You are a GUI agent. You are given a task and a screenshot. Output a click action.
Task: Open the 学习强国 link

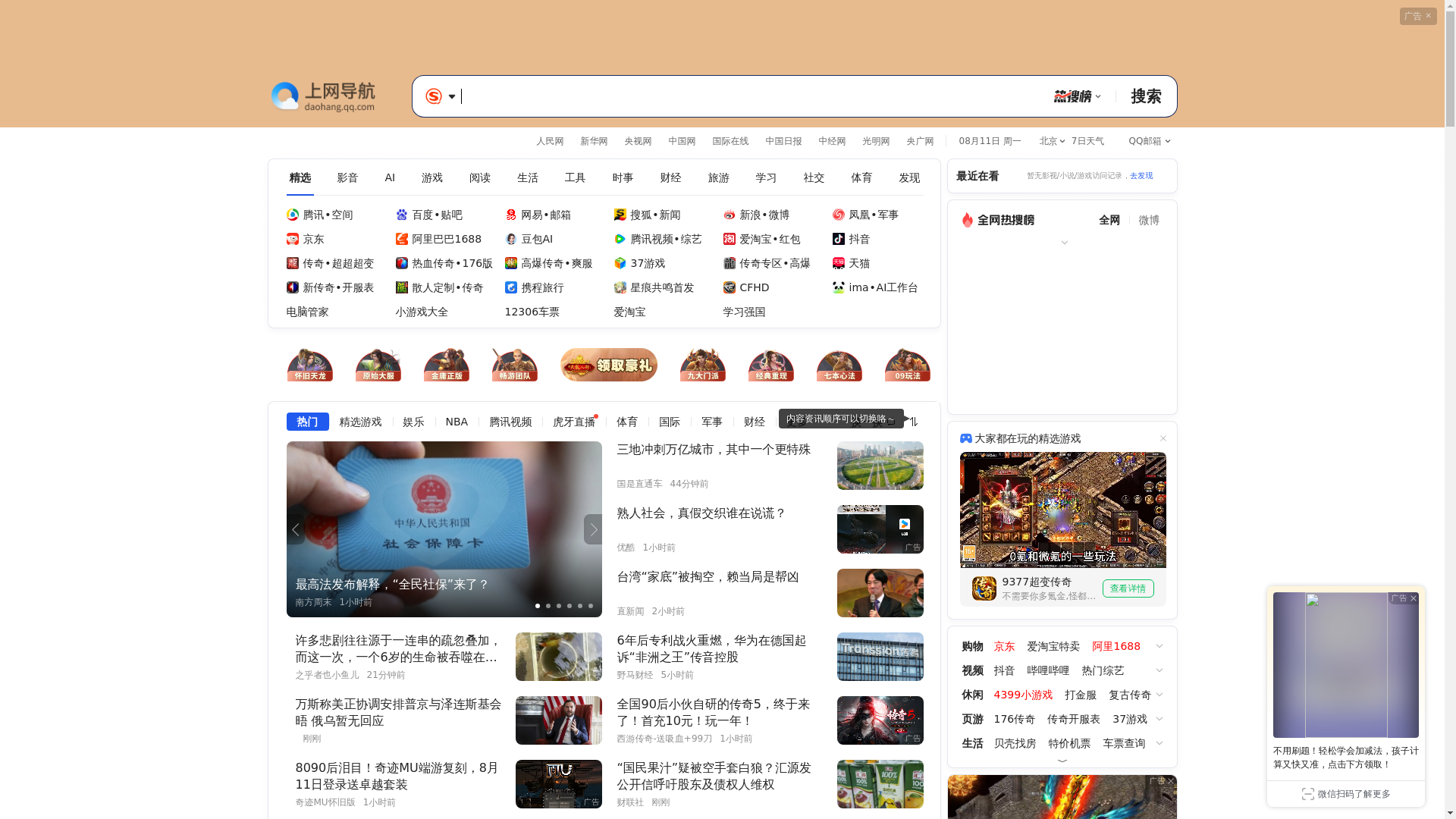point(744,312)
